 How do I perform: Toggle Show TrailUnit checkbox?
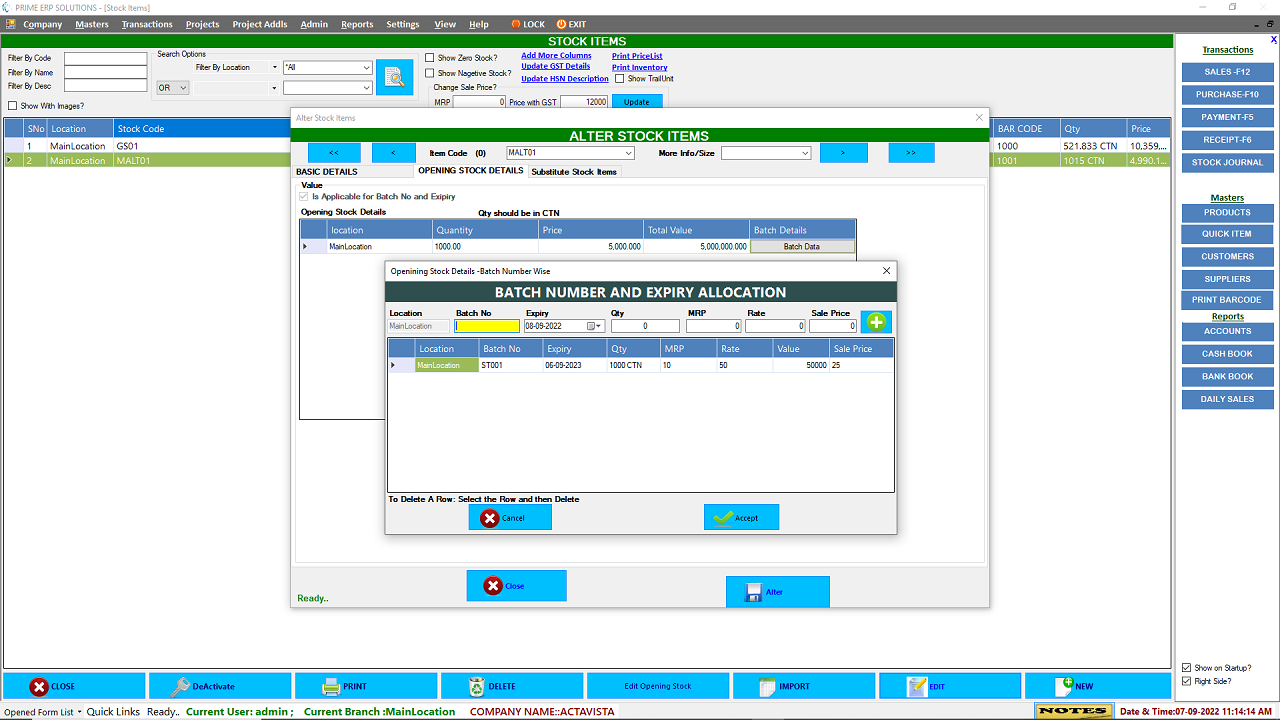pos(620,79)
